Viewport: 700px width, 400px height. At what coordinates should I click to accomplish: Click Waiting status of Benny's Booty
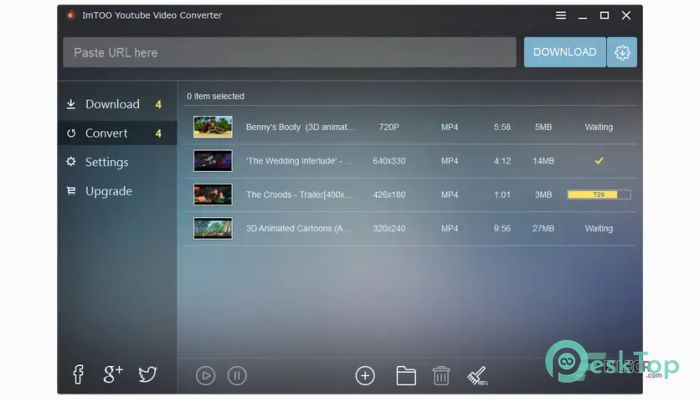pos(599,127)
